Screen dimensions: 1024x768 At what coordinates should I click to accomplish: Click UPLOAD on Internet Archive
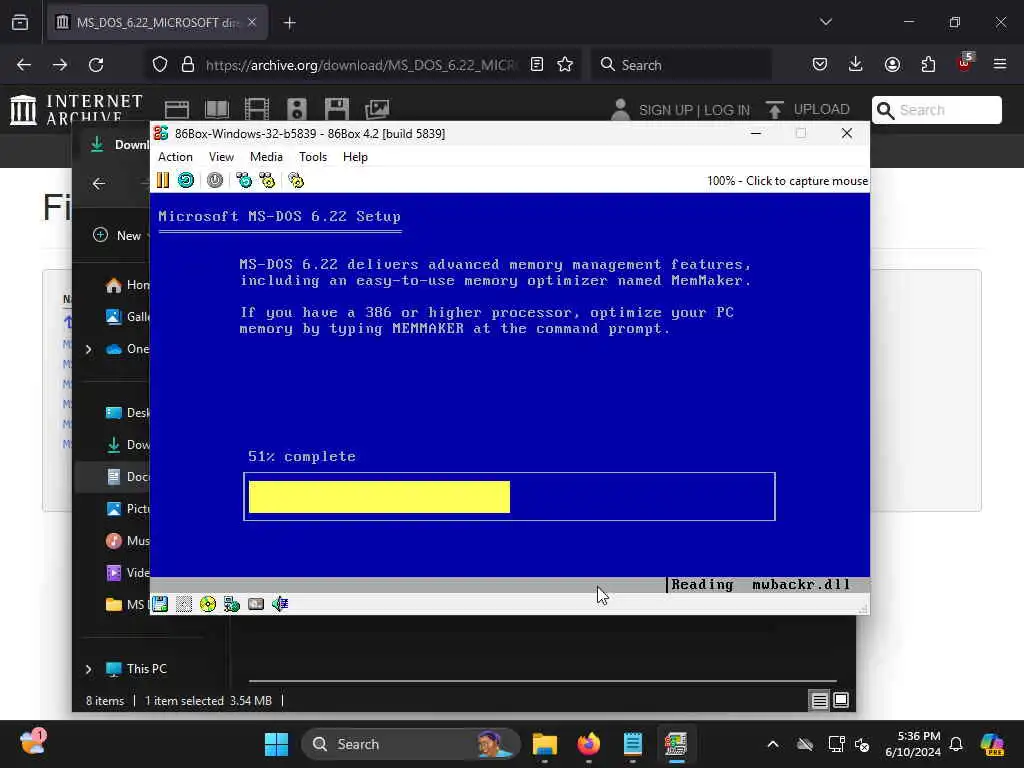pos(808,109)
